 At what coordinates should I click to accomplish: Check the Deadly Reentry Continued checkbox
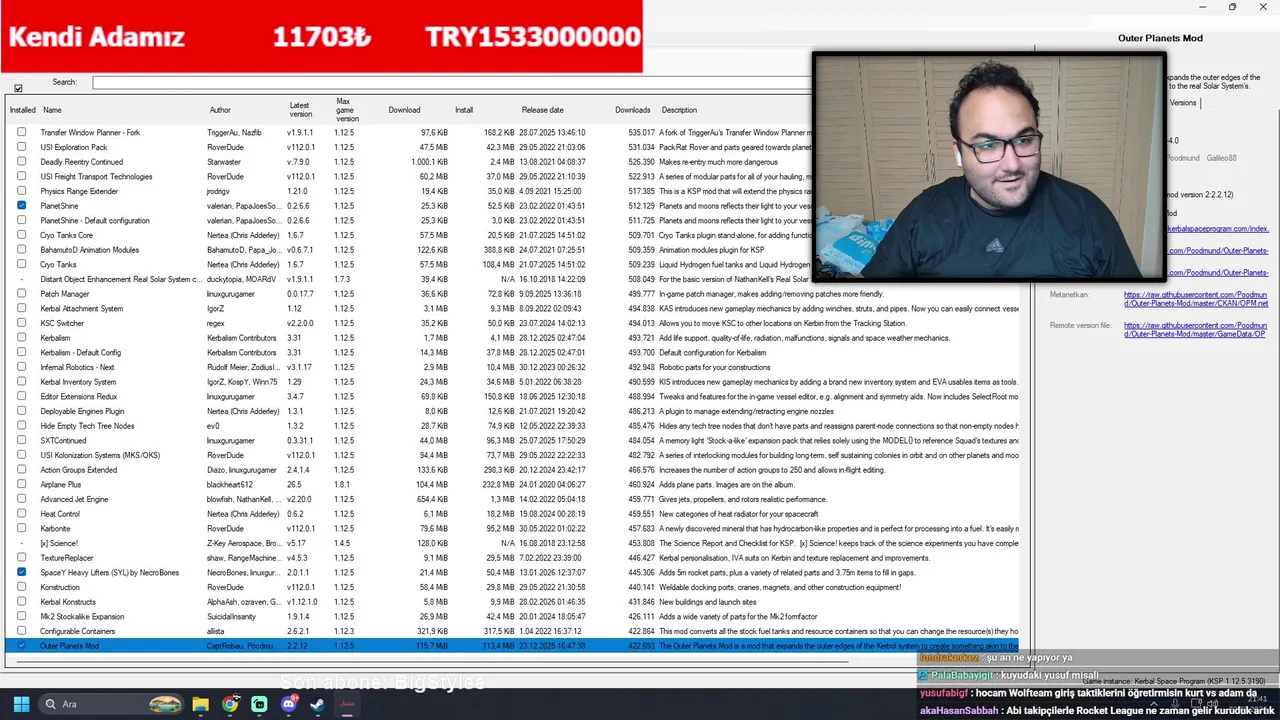point(22,162)
